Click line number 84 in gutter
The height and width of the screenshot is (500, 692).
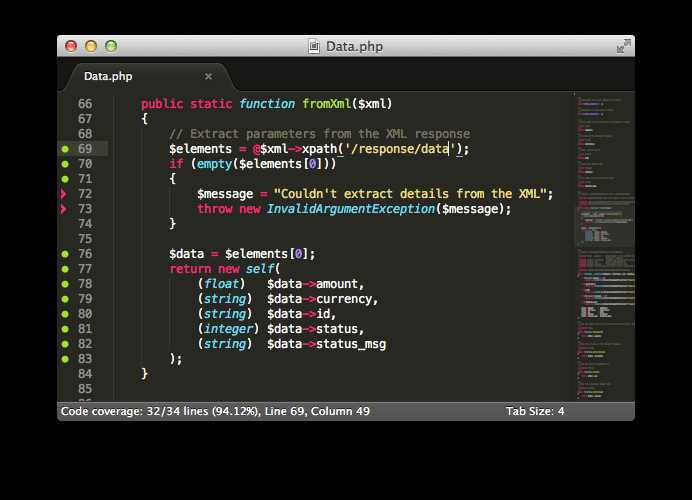click(85, 374)
